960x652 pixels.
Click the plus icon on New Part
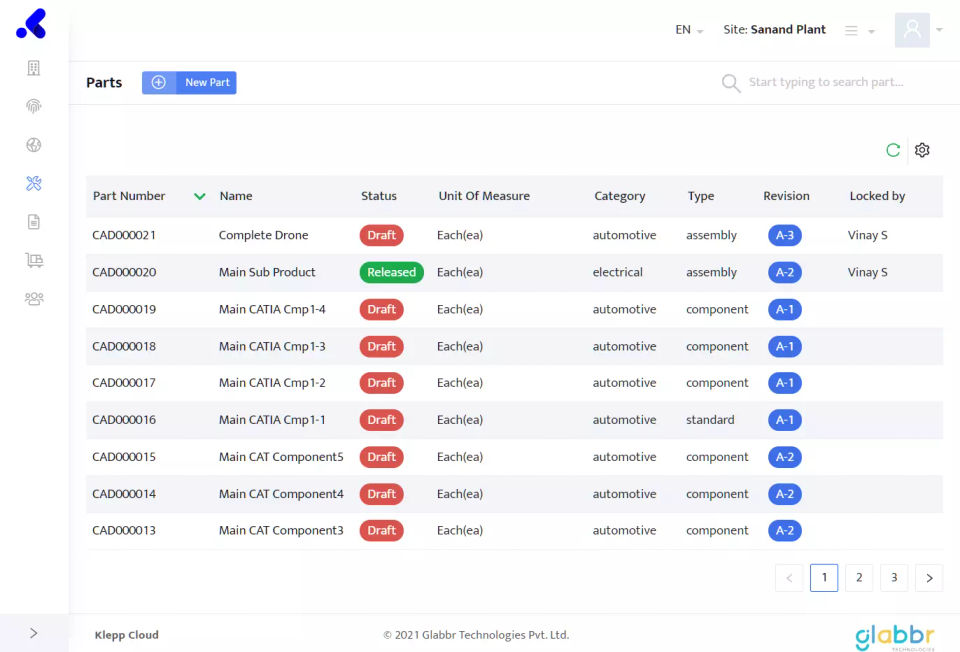coord(159,83)
